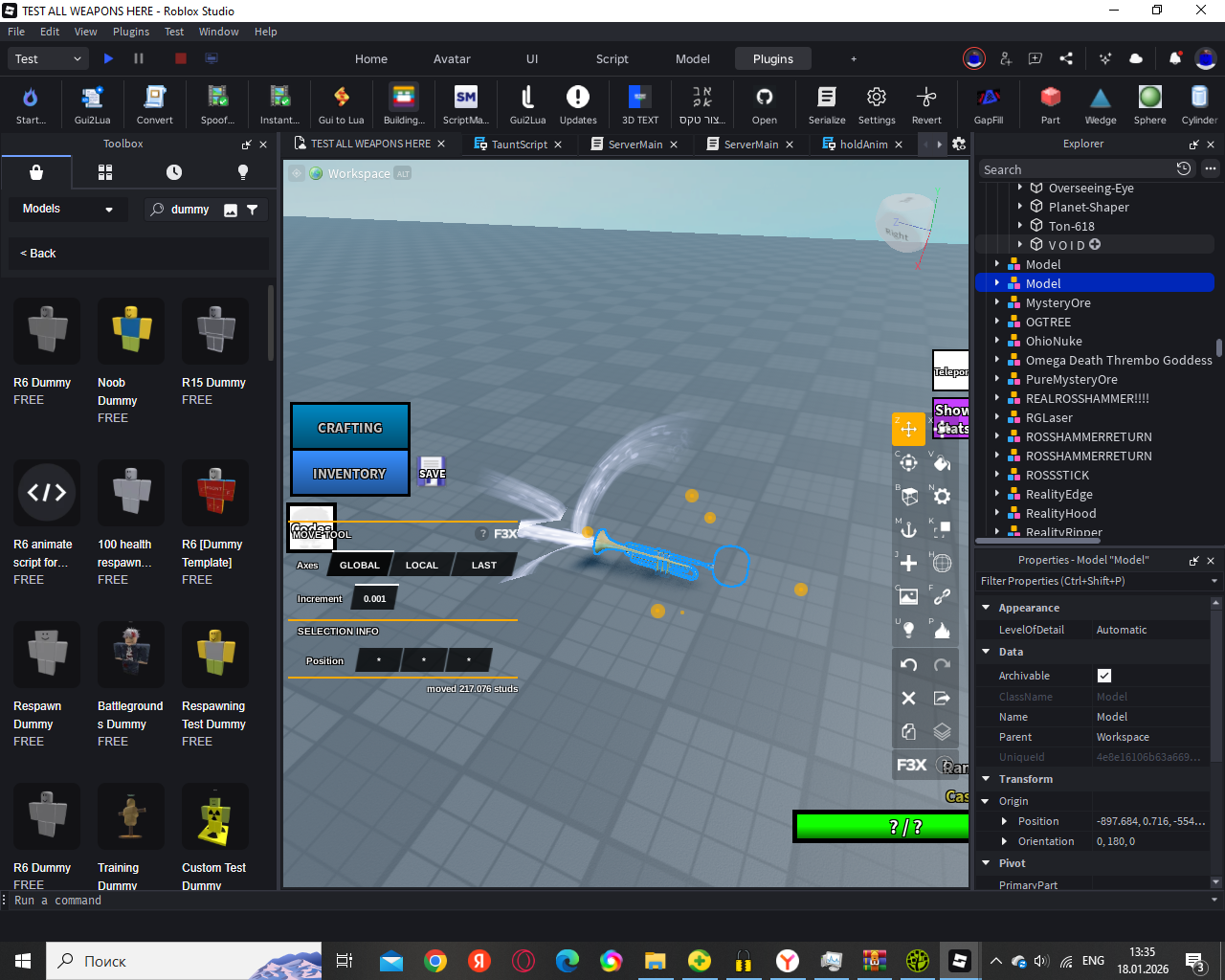Image resolution: width=1225 pixels, height=980 pixels.
Task: Expand the RGLaser tree item
Action: 997,417
